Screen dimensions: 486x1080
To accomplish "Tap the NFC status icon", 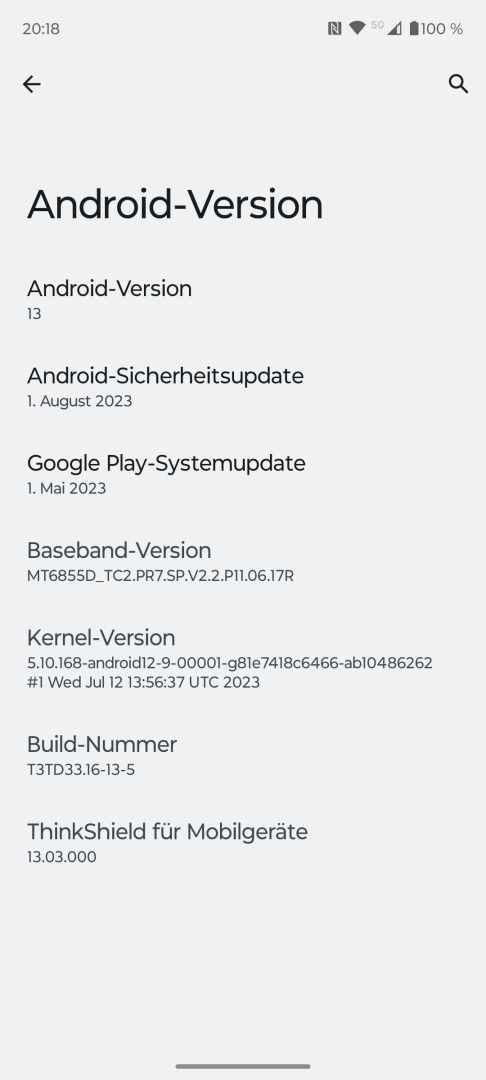I will (335, 28).
